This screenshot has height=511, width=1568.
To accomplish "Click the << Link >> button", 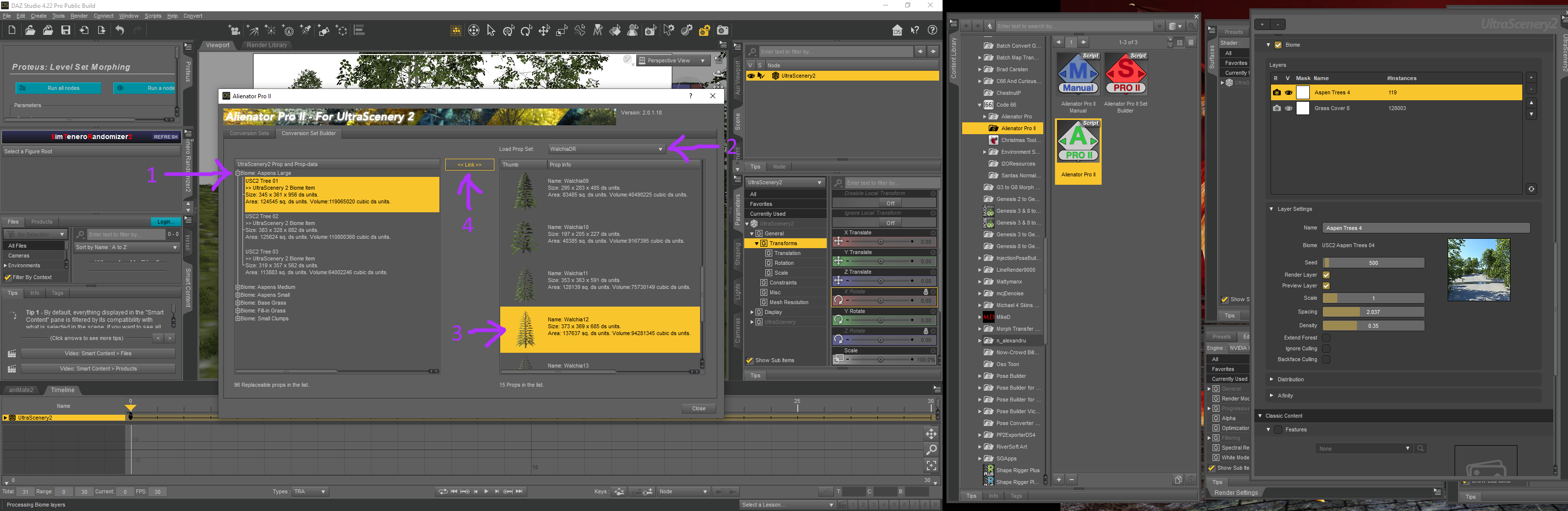I will tap(469, 165).
